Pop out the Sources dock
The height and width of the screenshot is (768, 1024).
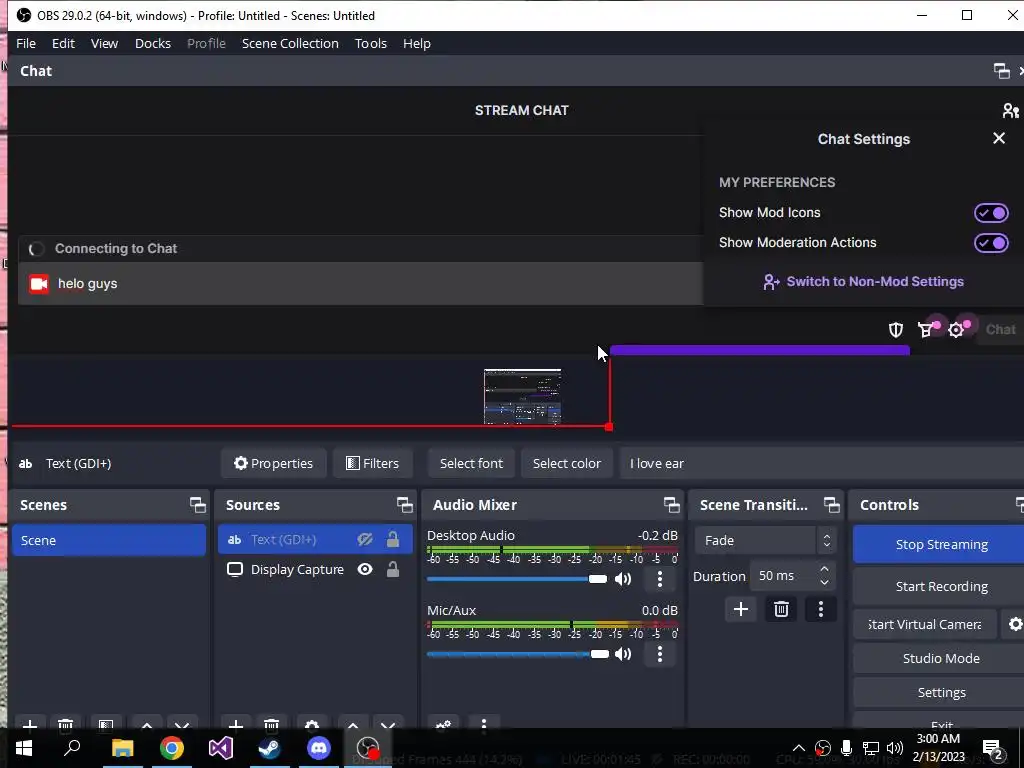pos(404,505)
